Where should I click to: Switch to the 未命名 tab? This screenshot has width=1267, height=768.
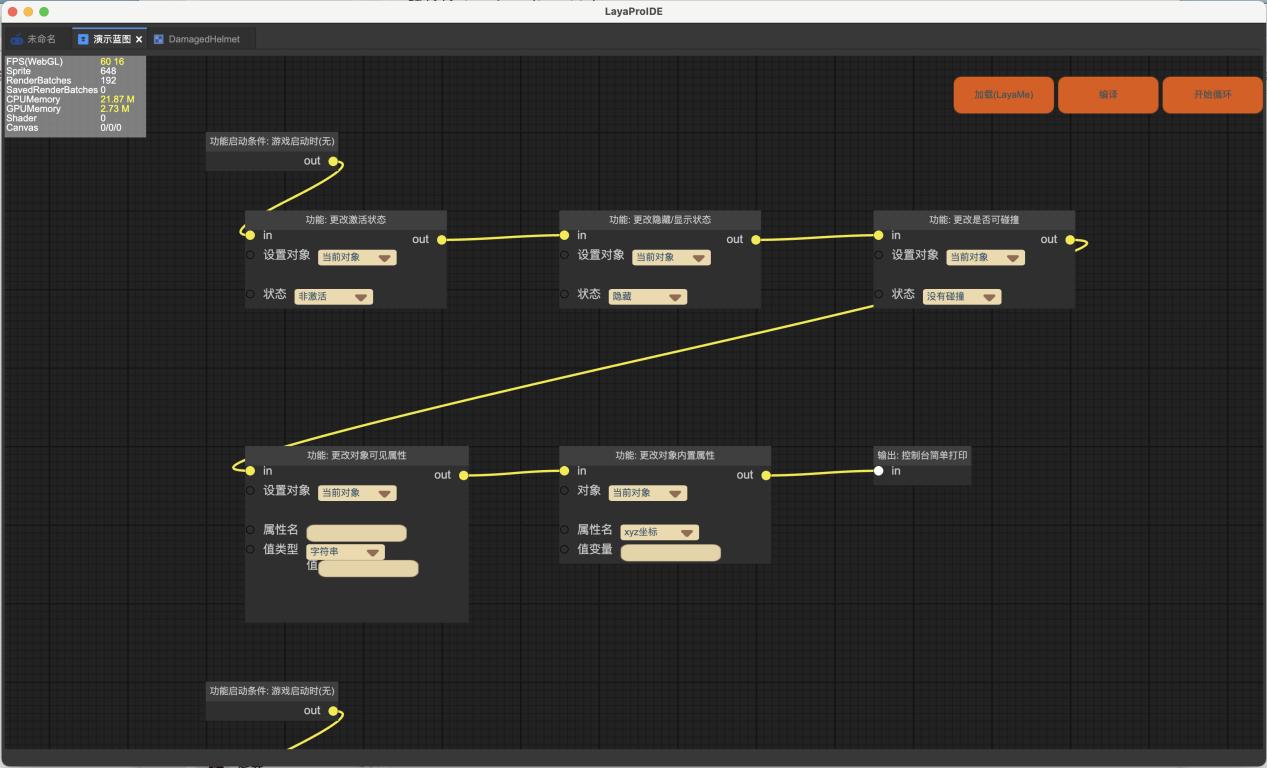(34, 40)
